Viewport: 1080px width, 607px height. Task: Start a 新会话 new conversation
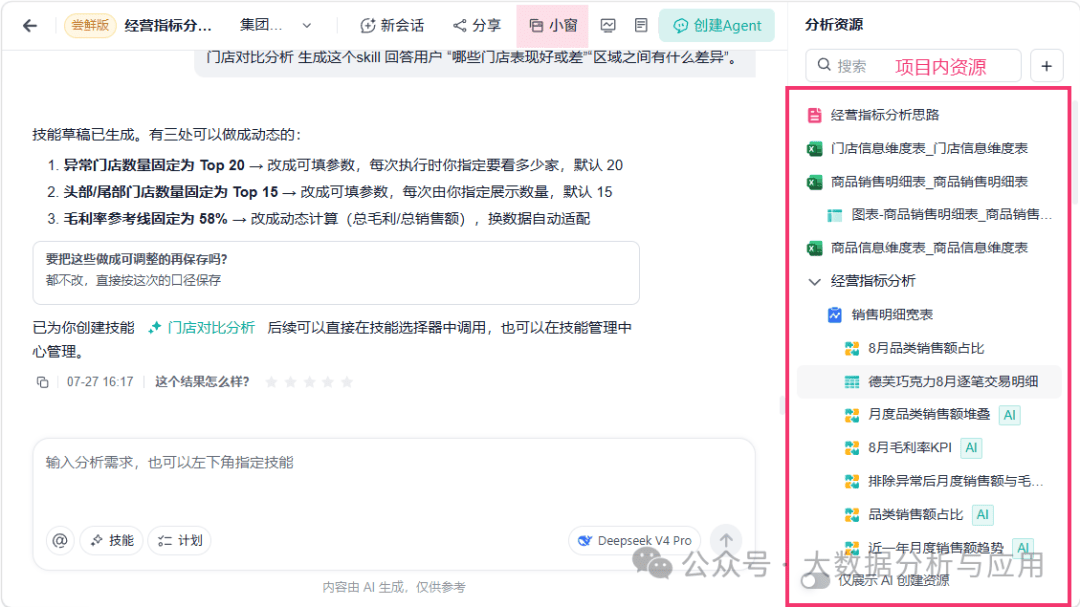[392, 26]
